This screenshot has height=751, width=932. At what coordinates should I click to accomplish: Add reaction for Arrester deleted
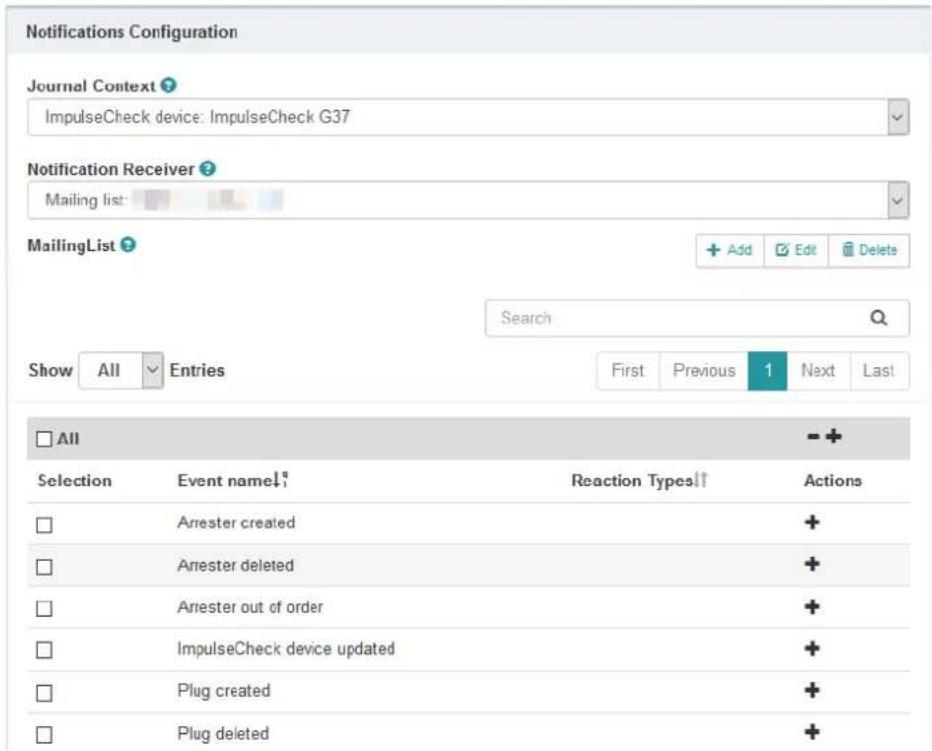point(812,564)
